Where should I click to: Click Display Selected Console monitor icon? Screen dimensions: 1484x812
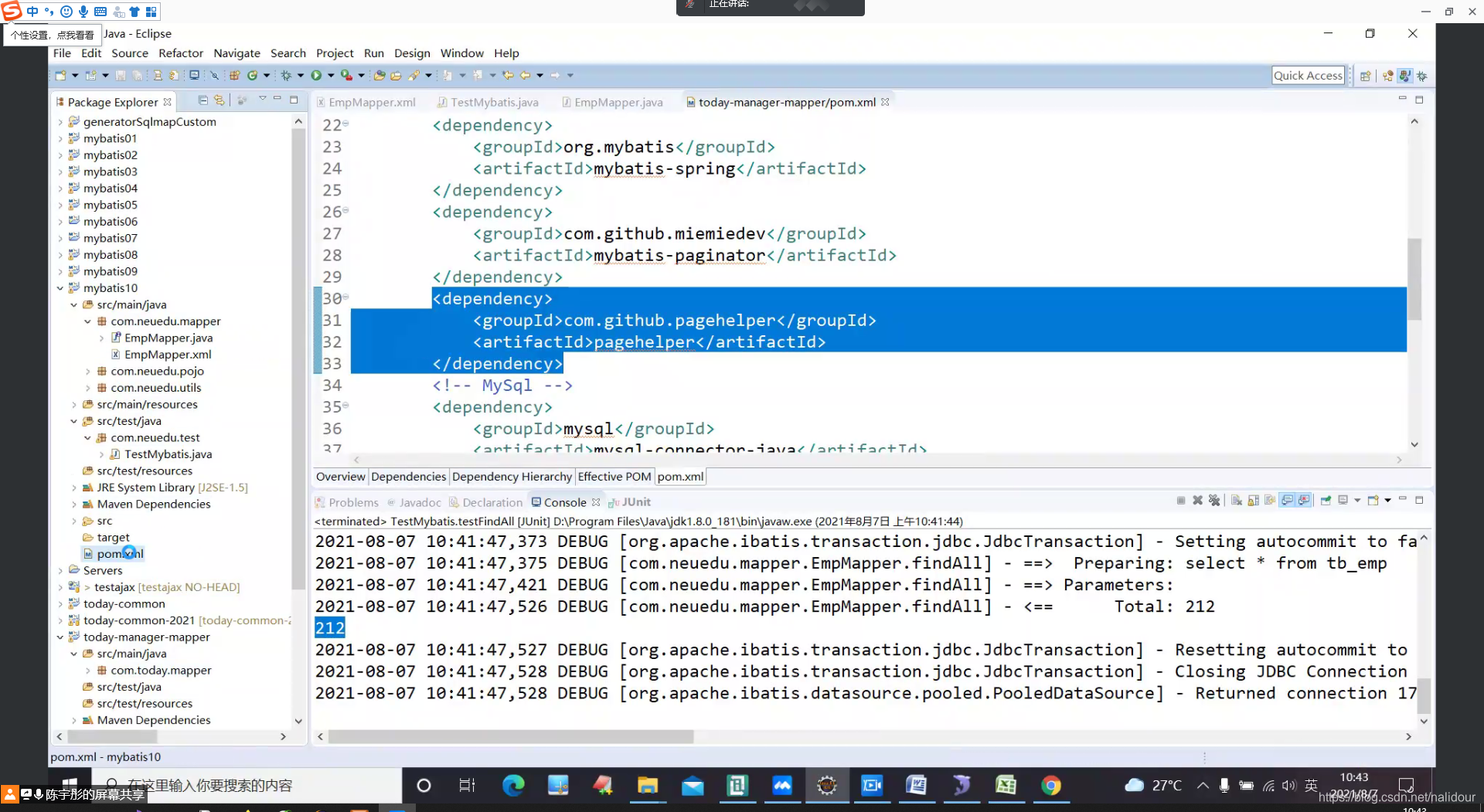click(1343, 501)
